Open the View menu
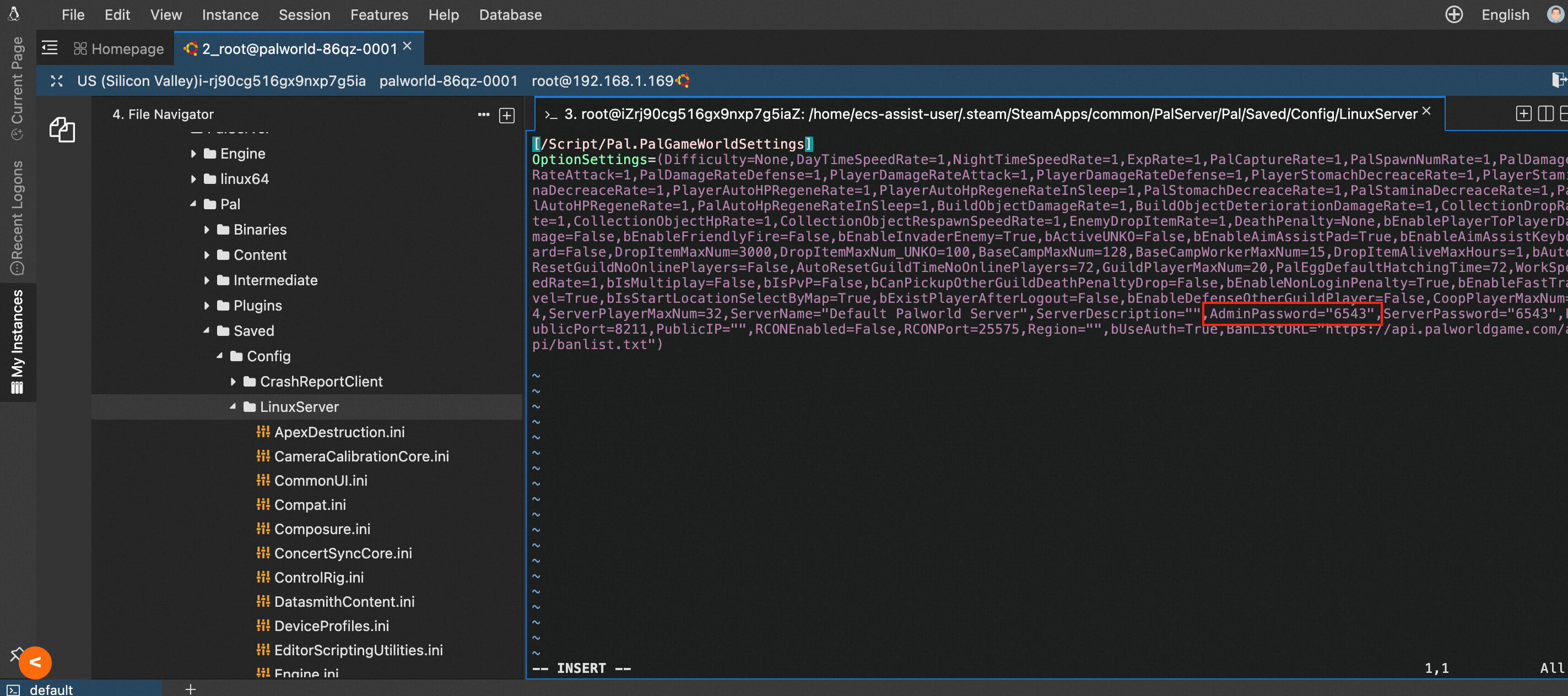The height and width of the screenshot is (696, 1568). [166, 15]
